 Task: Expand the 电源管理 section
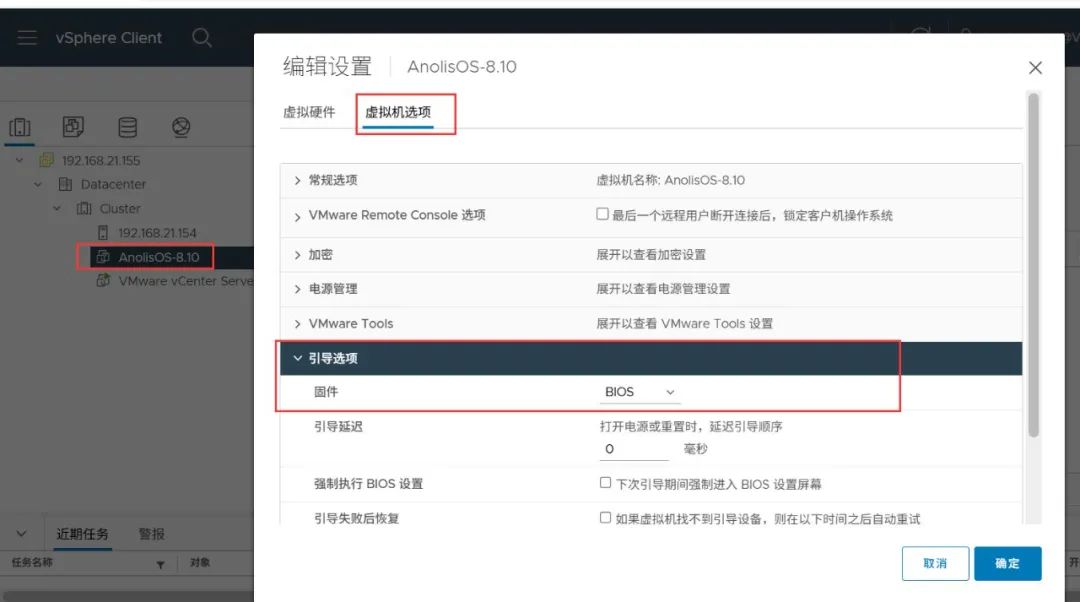(x=297, y=289)
